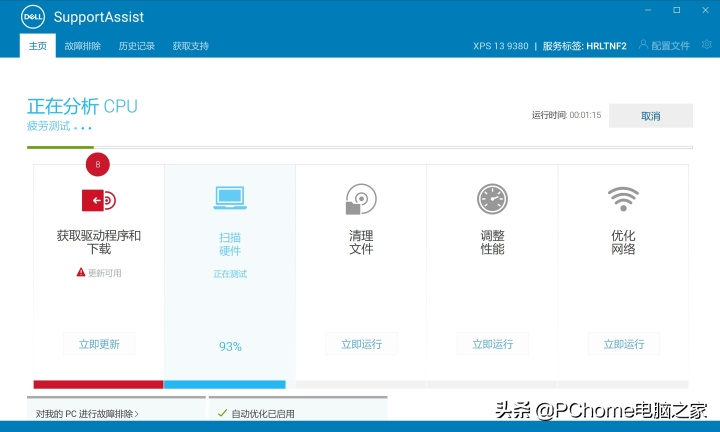The height and width of the screenshot is (432, 720).
Task: Click the 服务标签: HRLTNF2 text
Action: point(585,46)
